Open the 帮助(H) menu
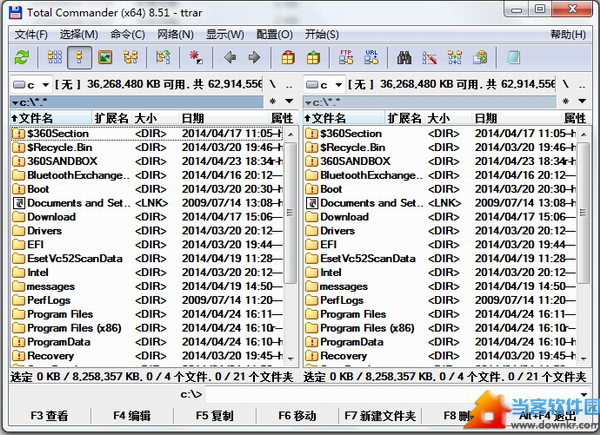Screen dimensions: 600x435 (568, 34)
